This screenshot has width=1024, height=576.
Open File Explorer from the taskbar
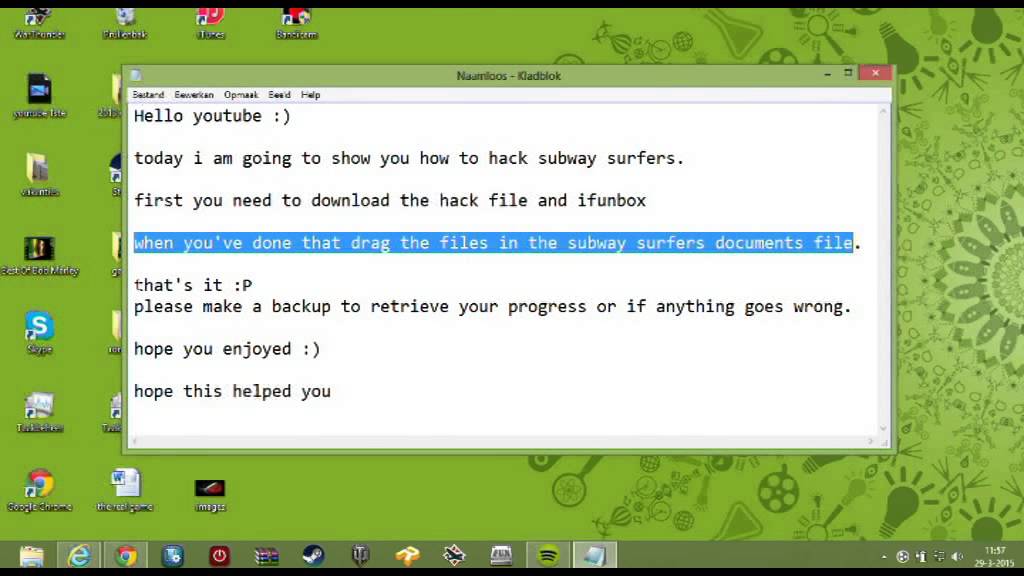pyautogui.click(x=31, y=556)
